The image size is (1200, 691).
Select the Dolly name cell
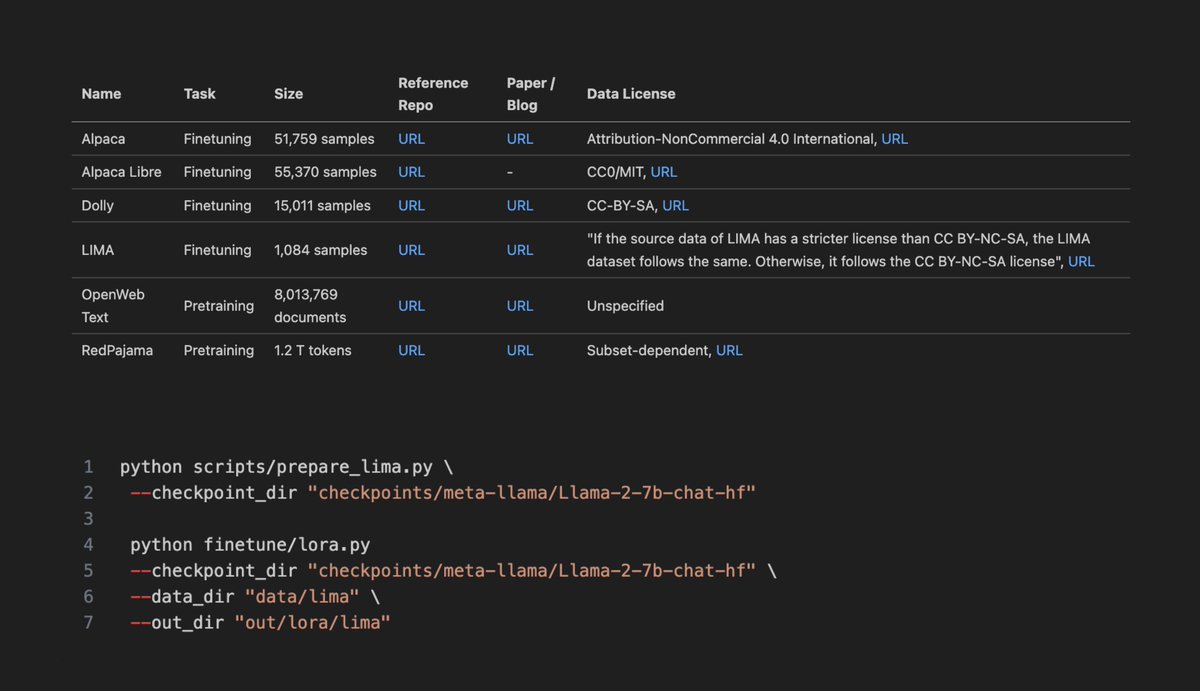(98, 205)
